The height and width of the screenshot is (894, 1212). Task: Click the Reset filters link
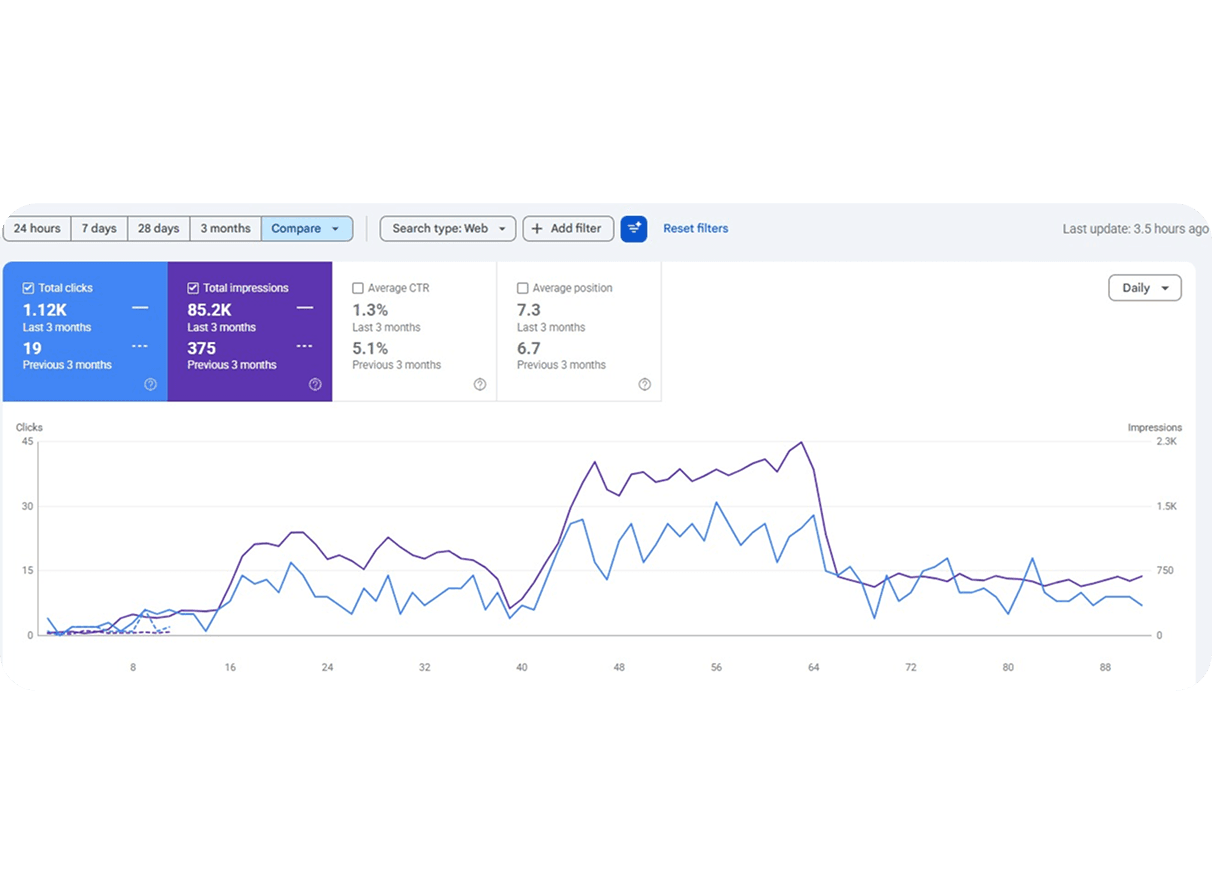(696, 229)
